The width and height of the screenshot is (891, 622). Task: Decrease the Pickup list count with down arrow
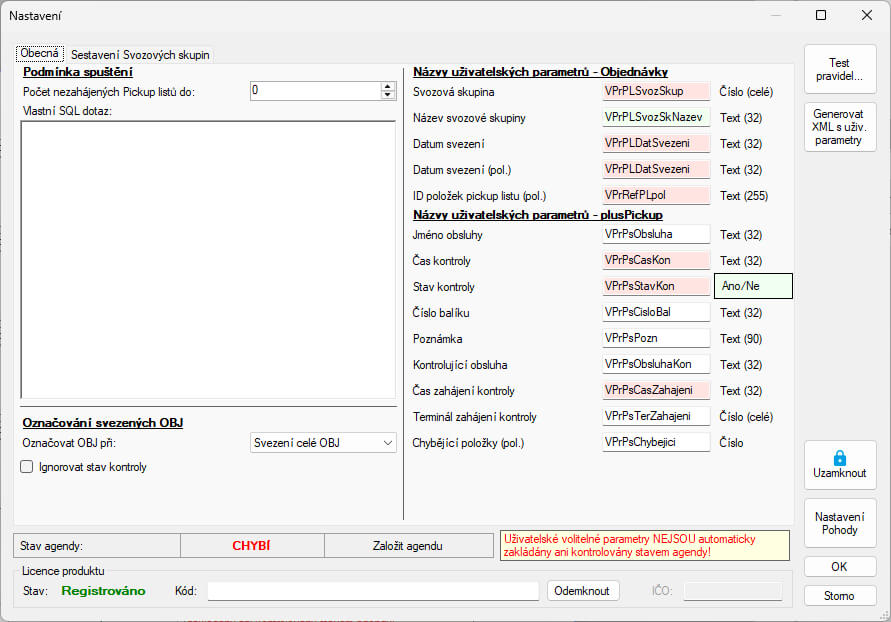[x=388, y=95]
